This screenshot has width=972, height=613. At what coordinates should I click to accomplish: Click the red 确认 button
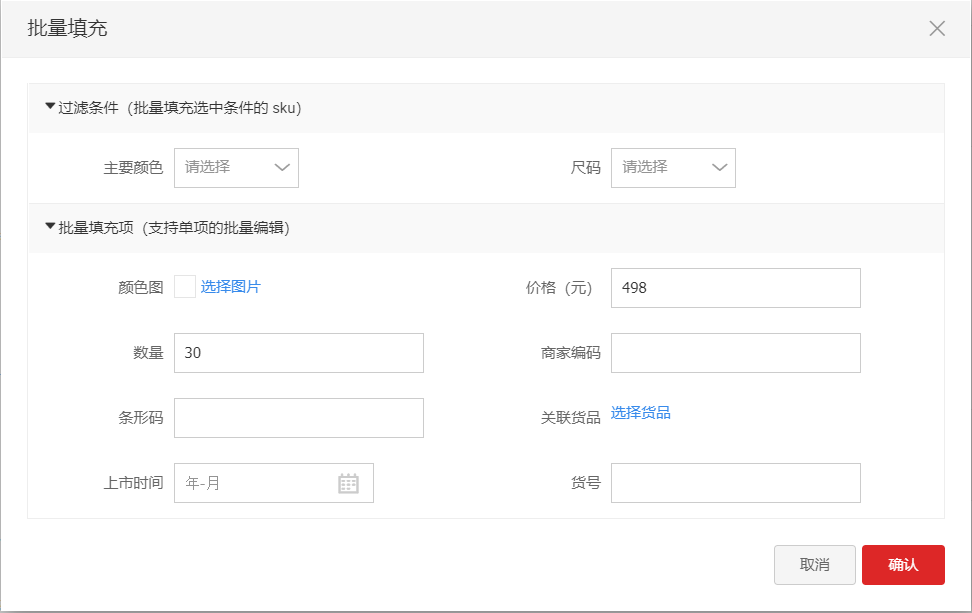903,565
